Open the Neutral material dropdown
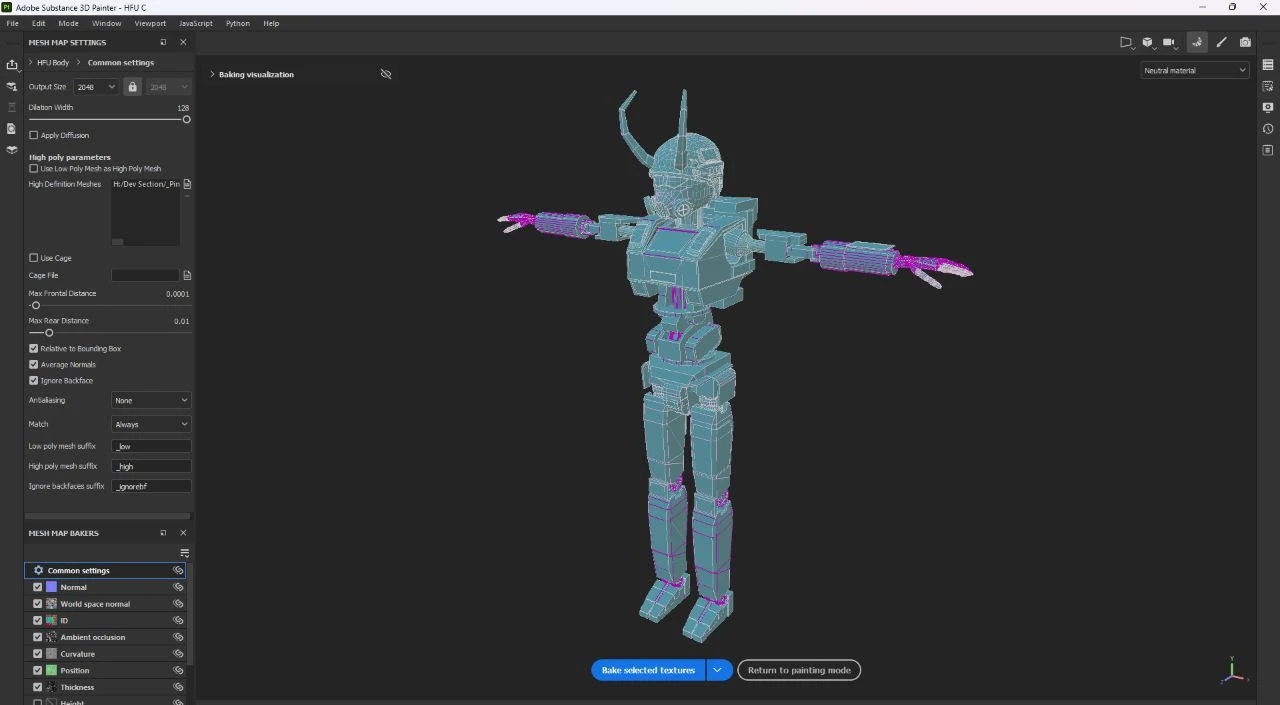This screenshot has width=1280, height=705. click(x=1195, y=71)
